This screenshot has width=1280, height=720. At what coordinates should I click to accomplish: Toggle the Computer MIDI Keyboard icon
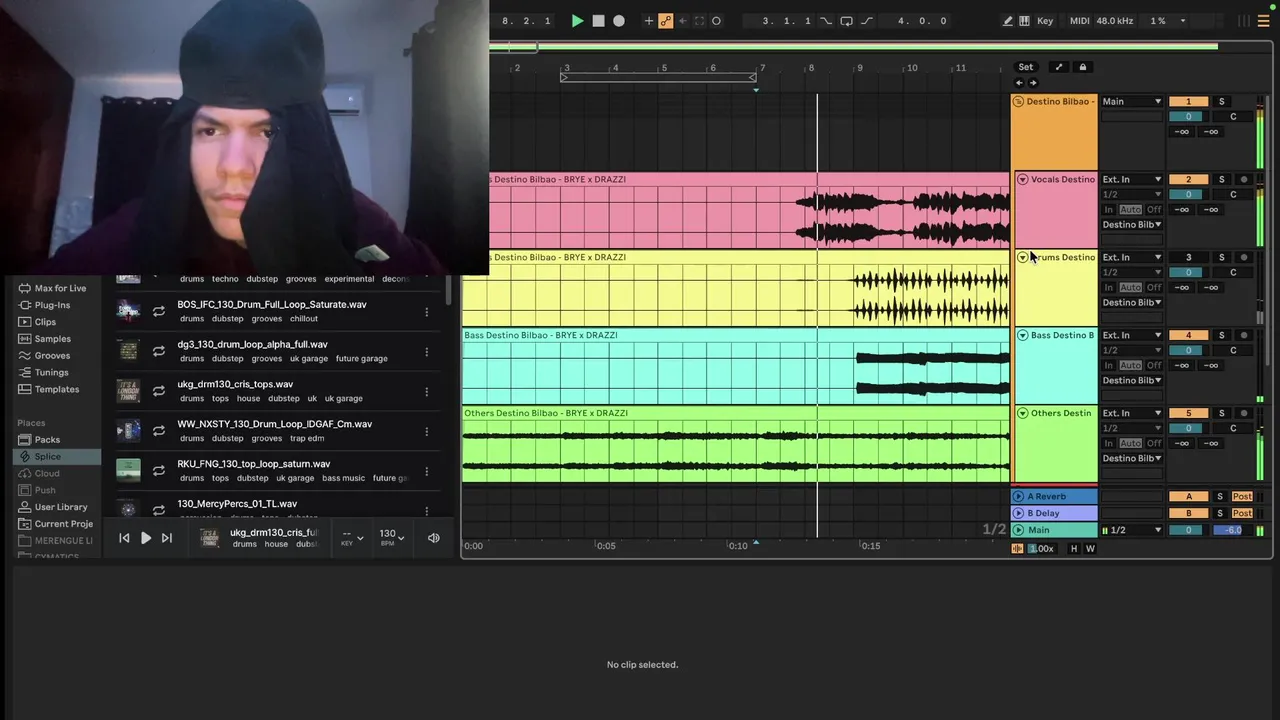point(1026,21)
